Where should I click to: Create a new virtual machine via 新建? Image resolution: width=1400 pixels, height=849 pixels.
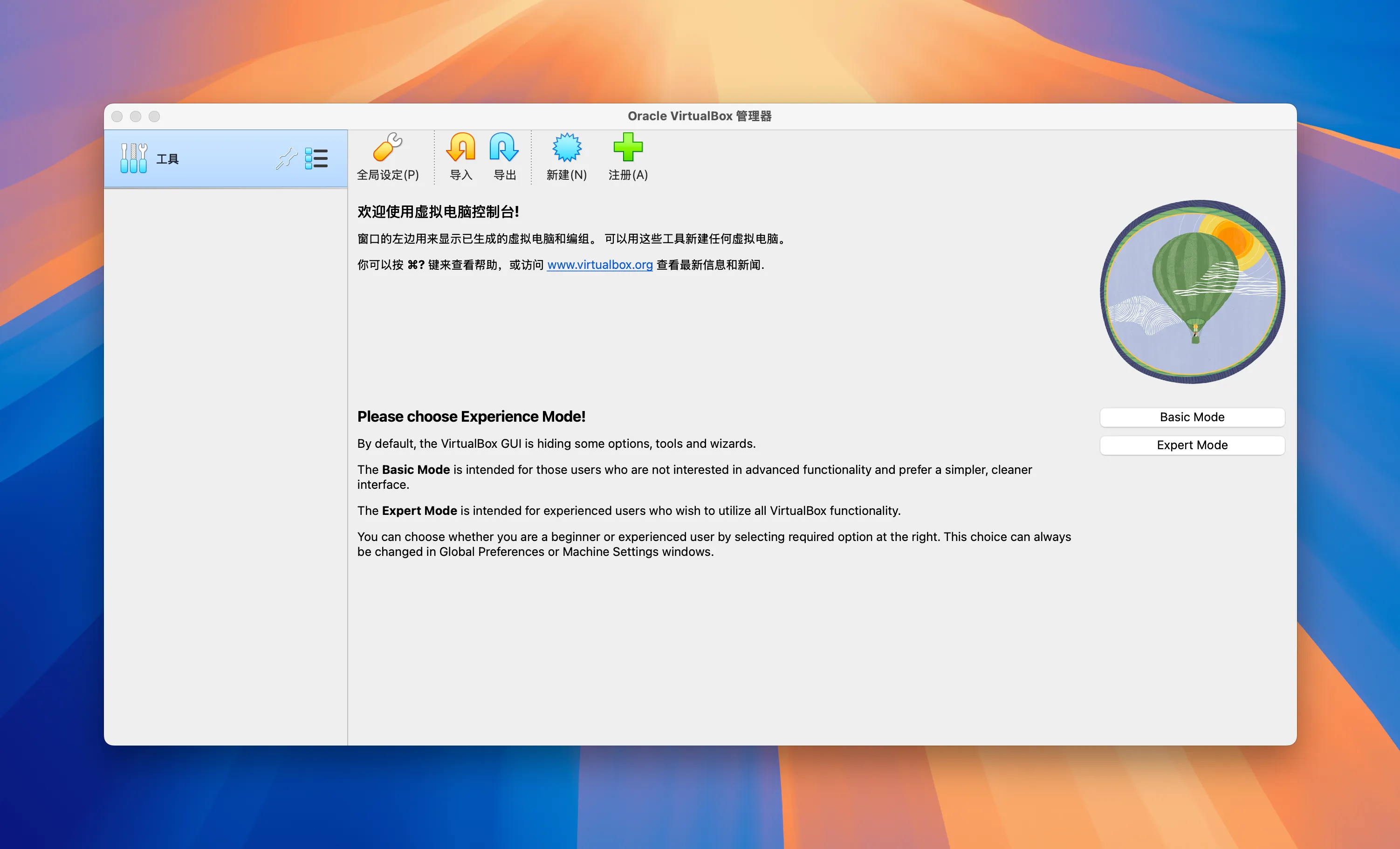pyautogui.click(x=566, y=157)
